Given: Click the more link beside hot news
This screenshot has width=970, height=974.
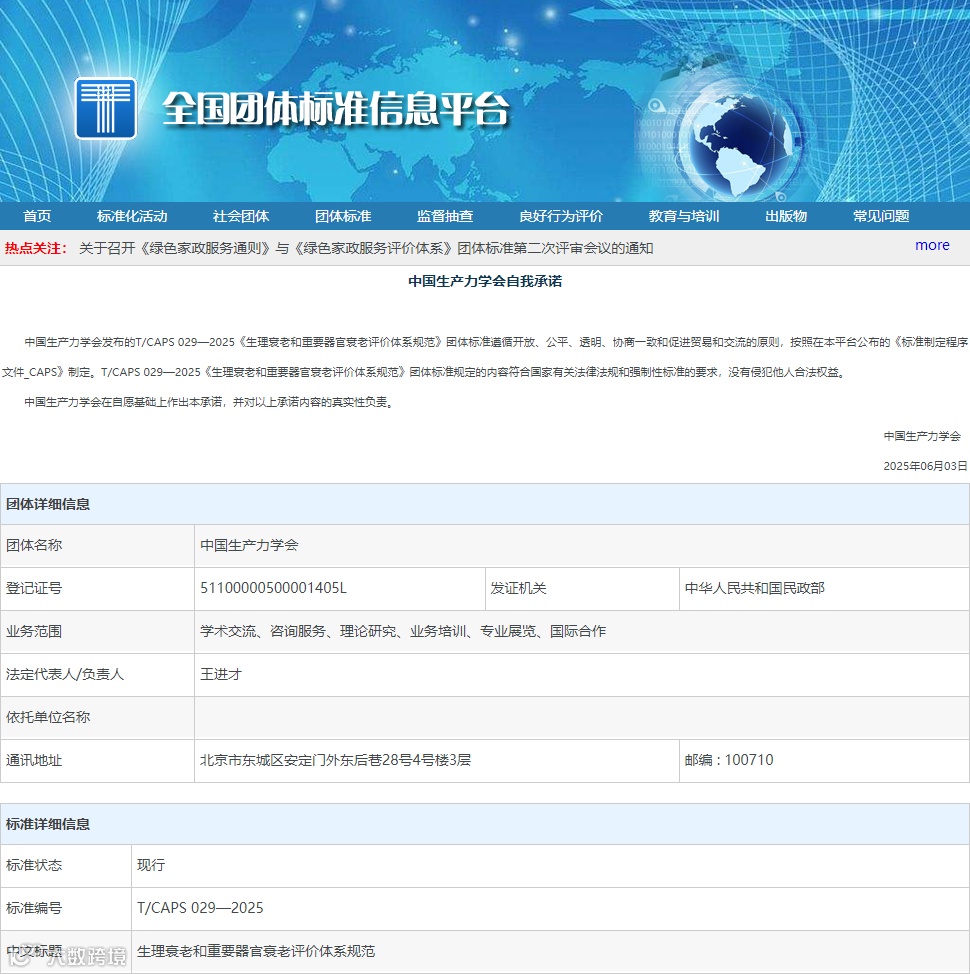Looking at the screenshot, I should (932, 245).
